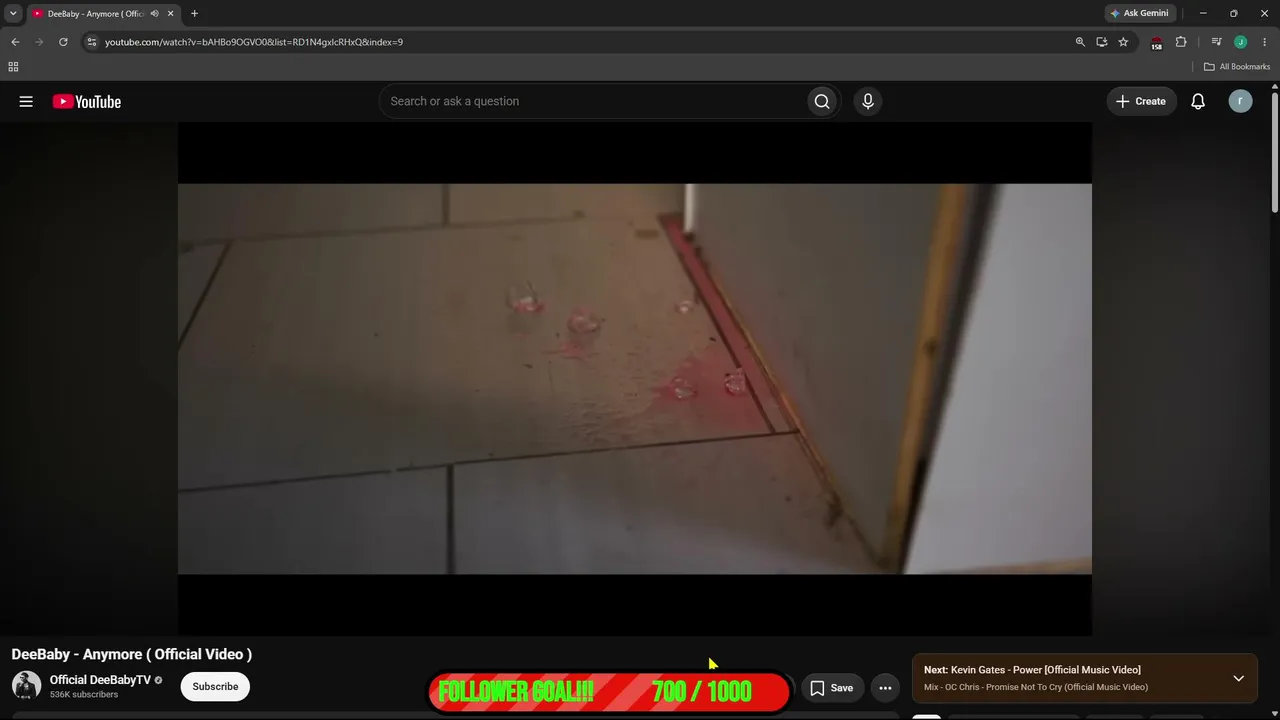Expand the Next up playlist panel
Viewport: 1280px width, 720px height.
coord(1238,678)
